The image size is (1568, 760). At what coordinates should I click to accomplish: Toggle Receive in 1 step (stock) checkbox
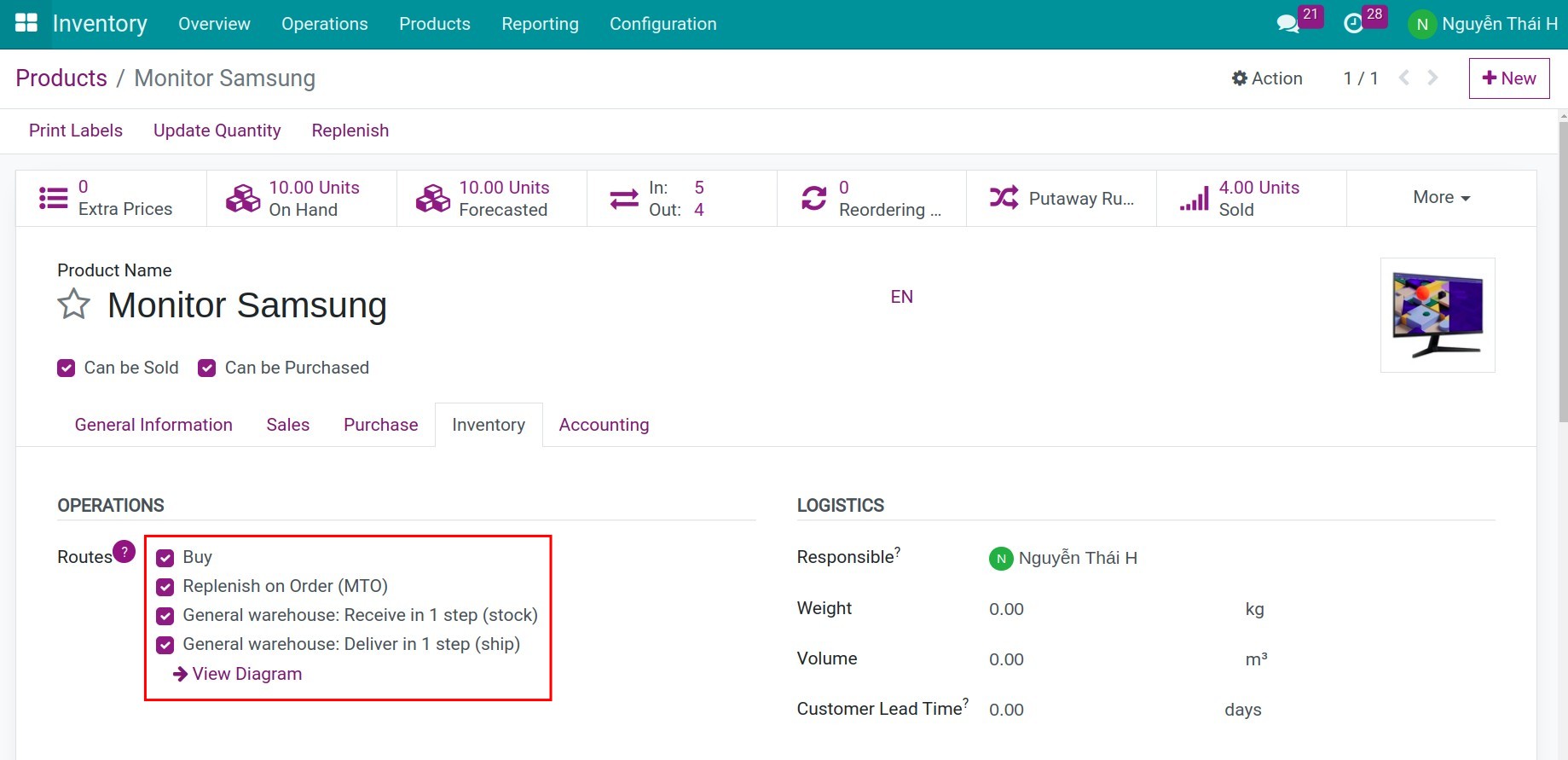click(165, 616)
